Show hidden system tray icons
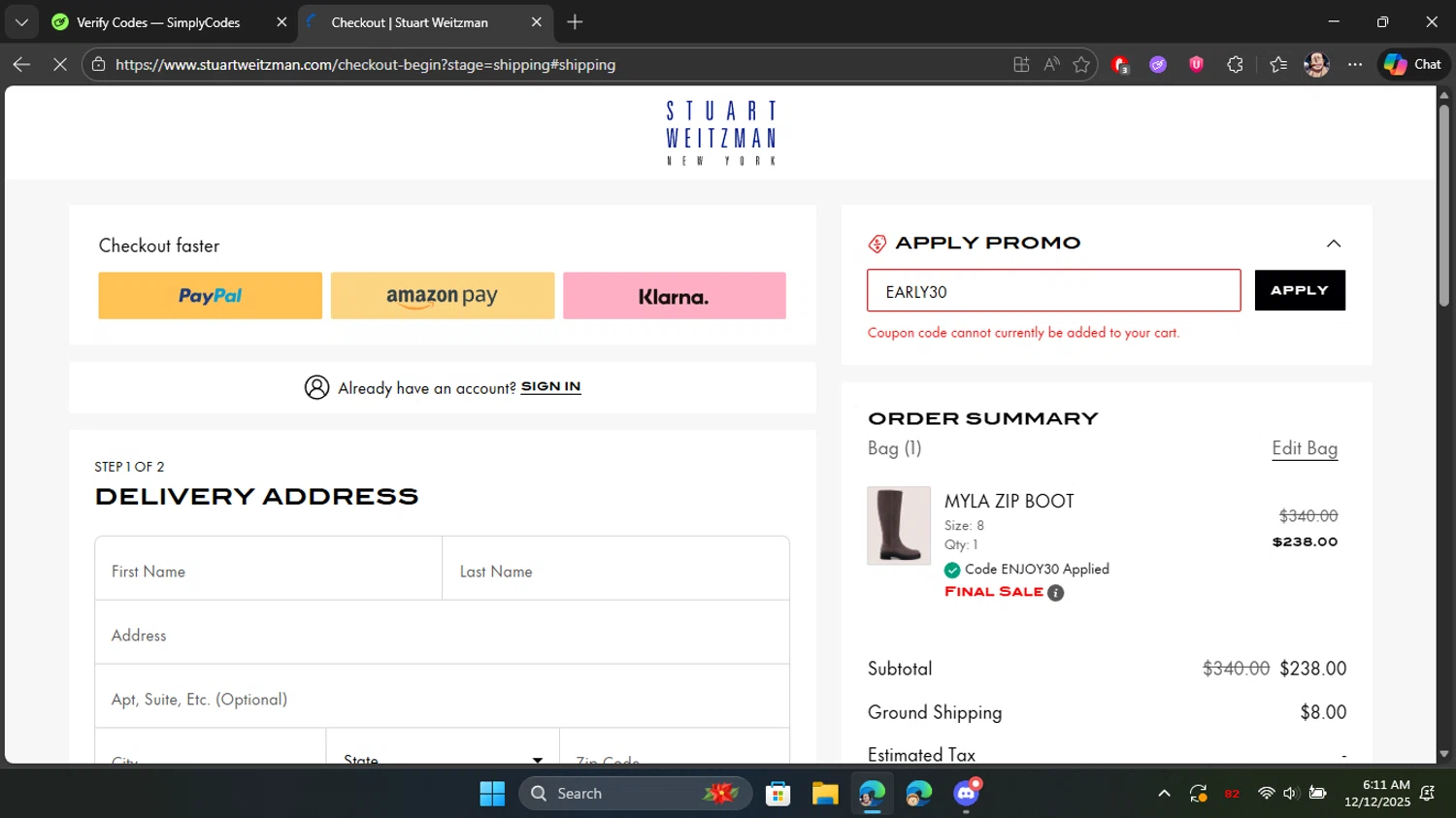This screenshot has width=1456, height=818. pyautogui.click(x=1164, y=794)
